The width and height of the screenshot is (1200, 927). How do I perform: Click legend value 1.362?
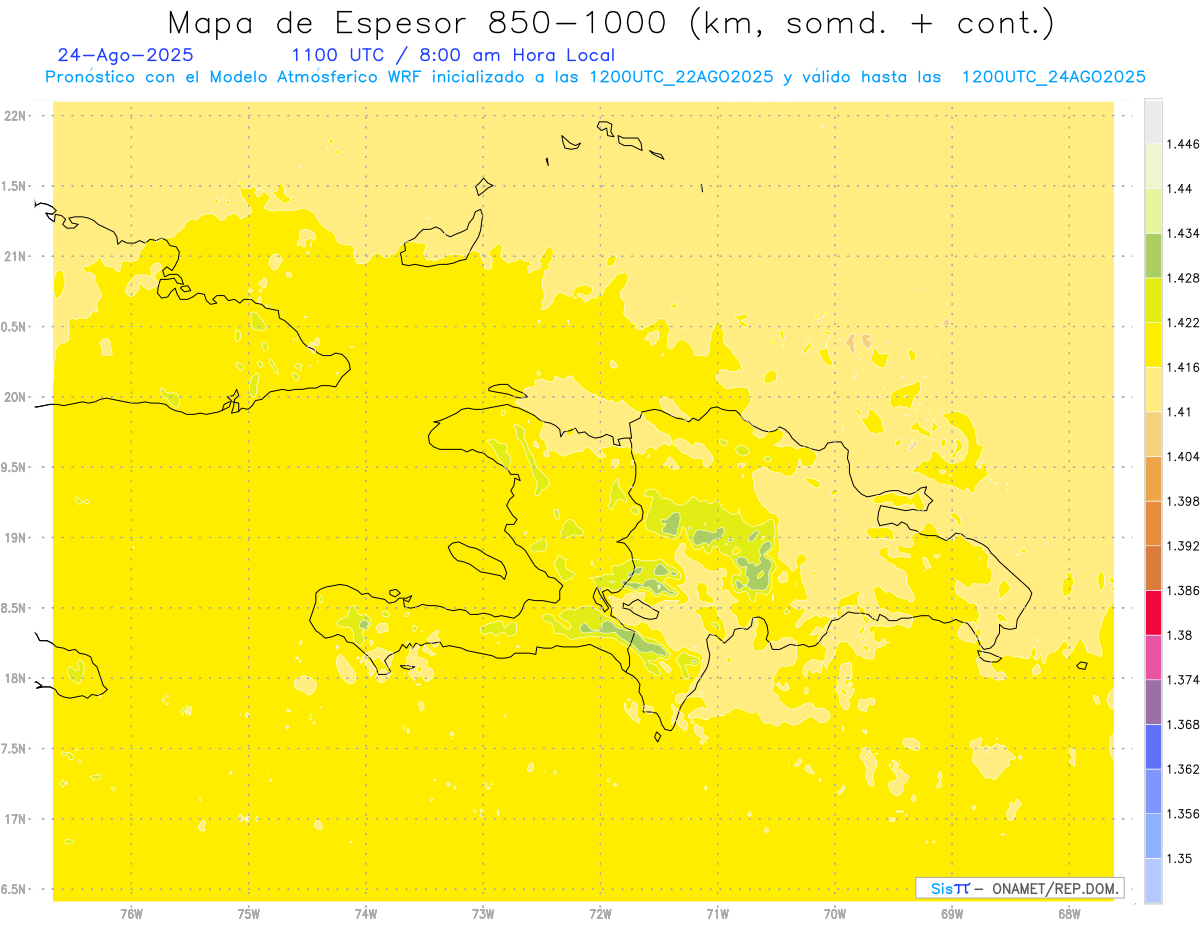(x=1183, y=769)
